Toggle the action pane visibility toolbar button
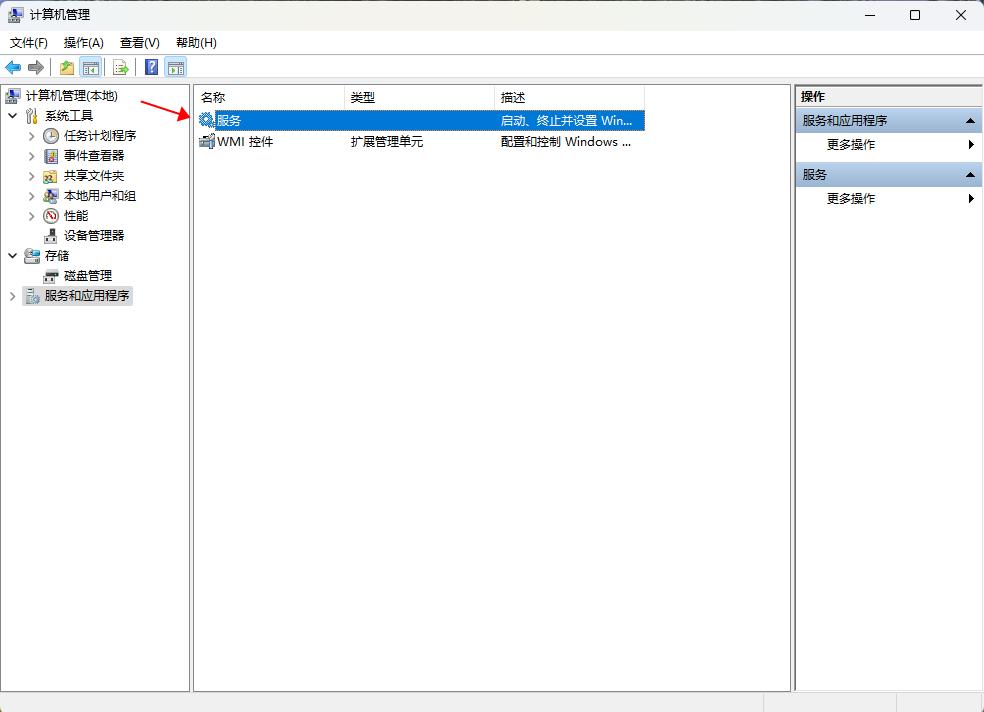 [x=175, y=67]
